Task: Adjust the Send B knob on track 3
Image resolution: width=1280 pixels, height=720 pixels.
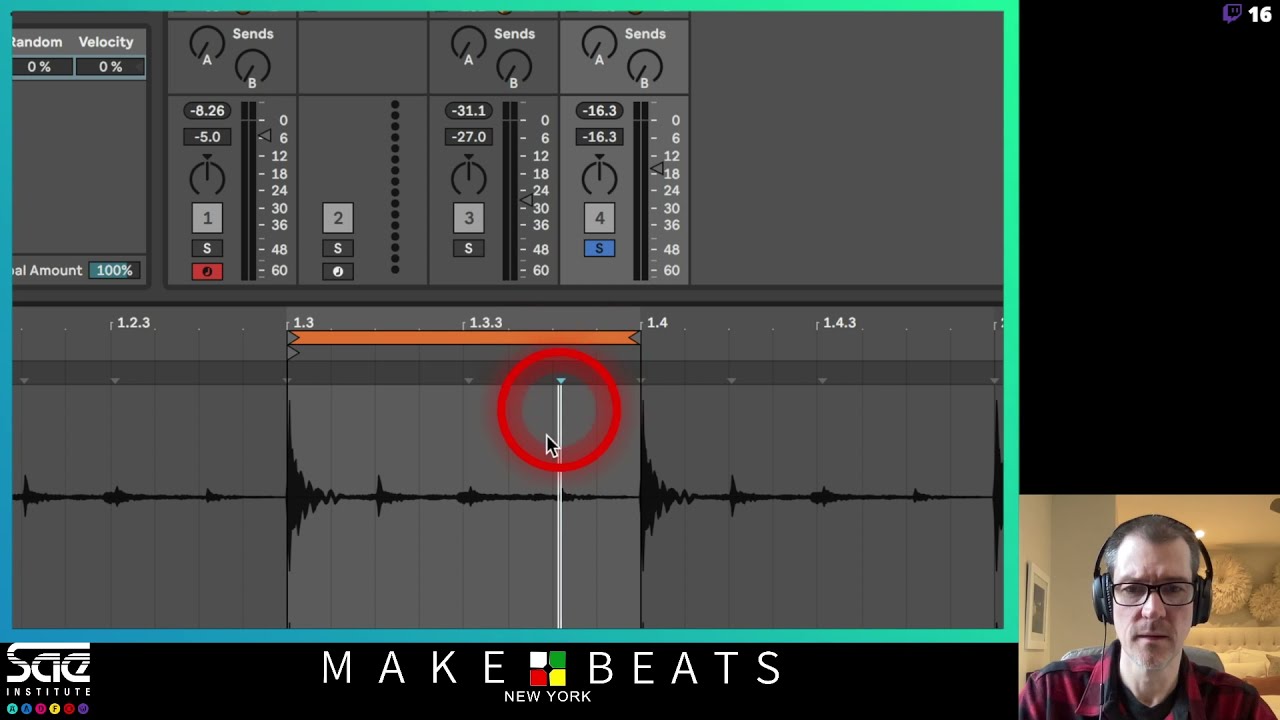Action: (x=513, y=66)
